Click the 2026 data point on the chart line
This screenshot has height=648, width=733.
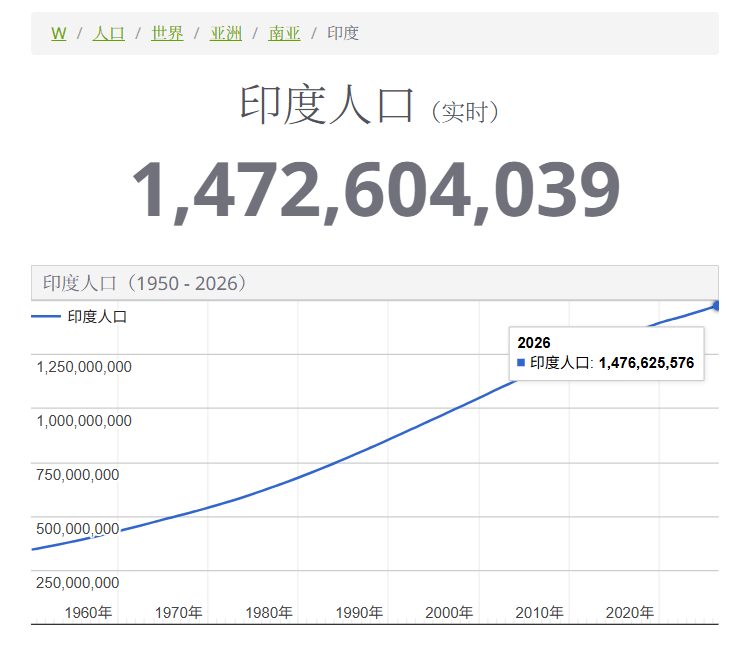pyautogui.click(x=716, y=305)
